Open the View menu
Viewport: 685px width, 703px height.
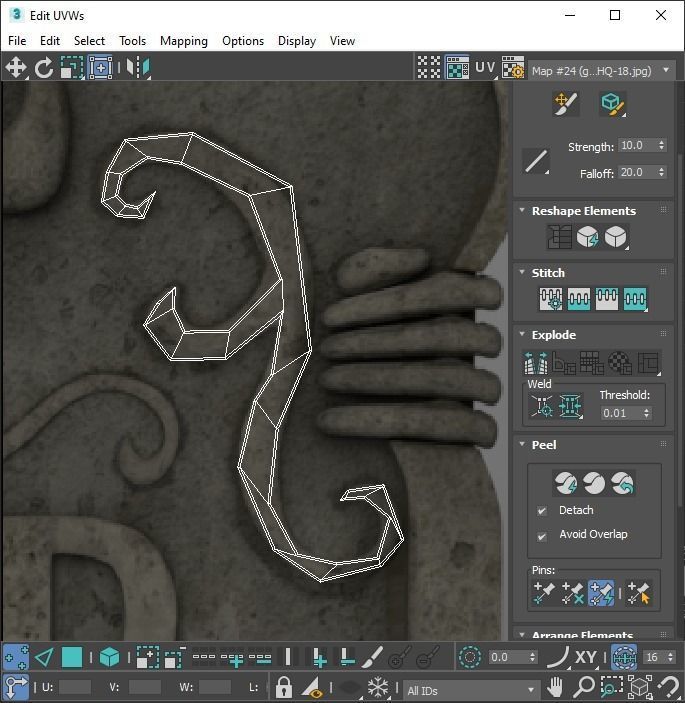click(342, 41)
